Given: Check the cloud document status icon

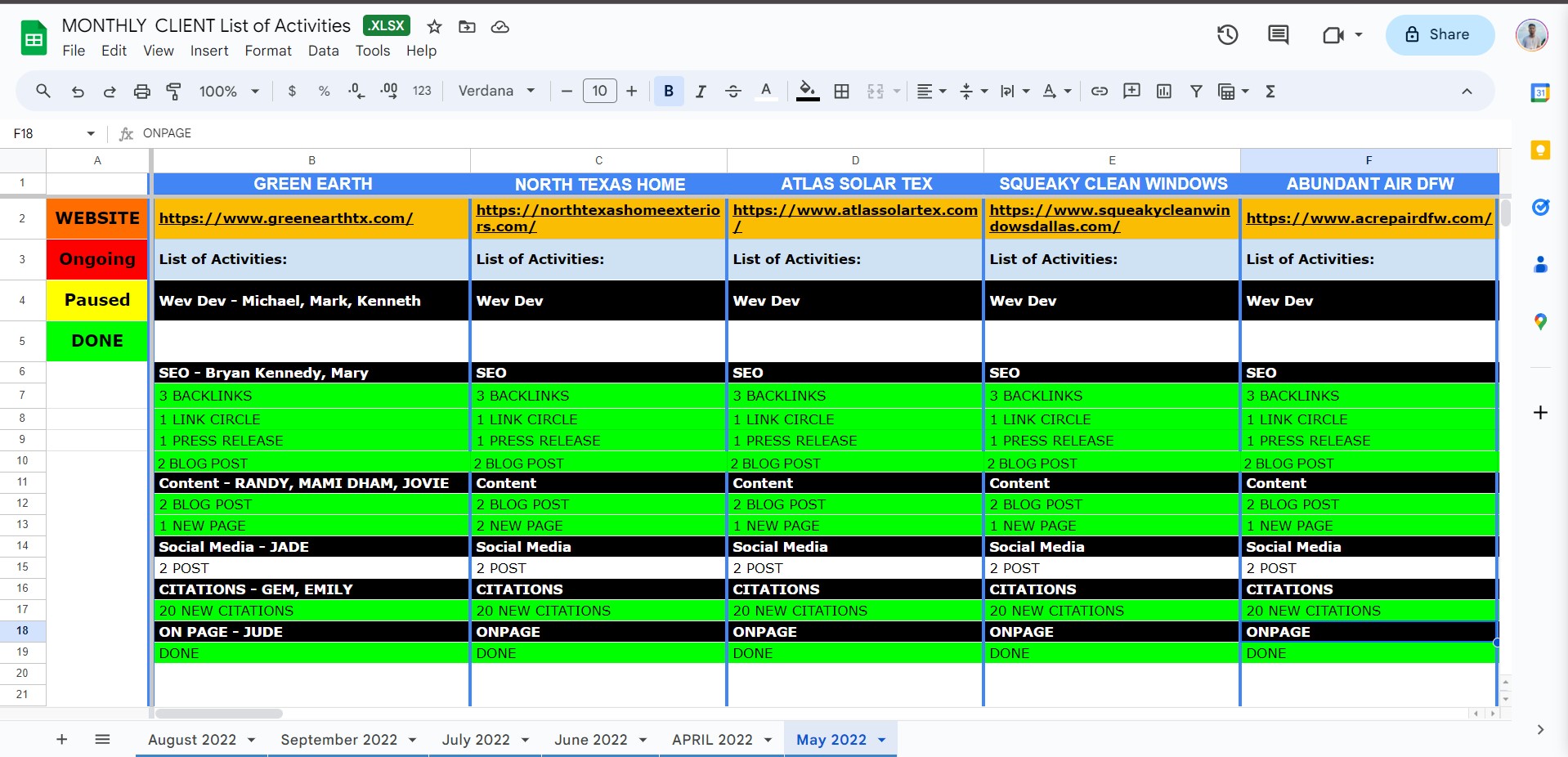Looking at the screenshot, I should [x=500, y=27].
